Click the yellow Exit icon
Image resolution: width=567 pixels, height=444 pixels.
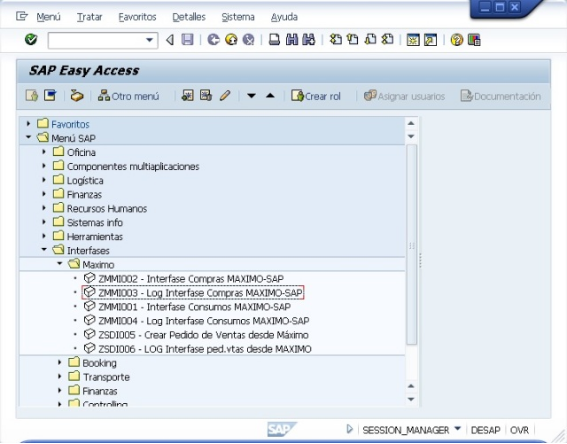click(x=231, y=39)
